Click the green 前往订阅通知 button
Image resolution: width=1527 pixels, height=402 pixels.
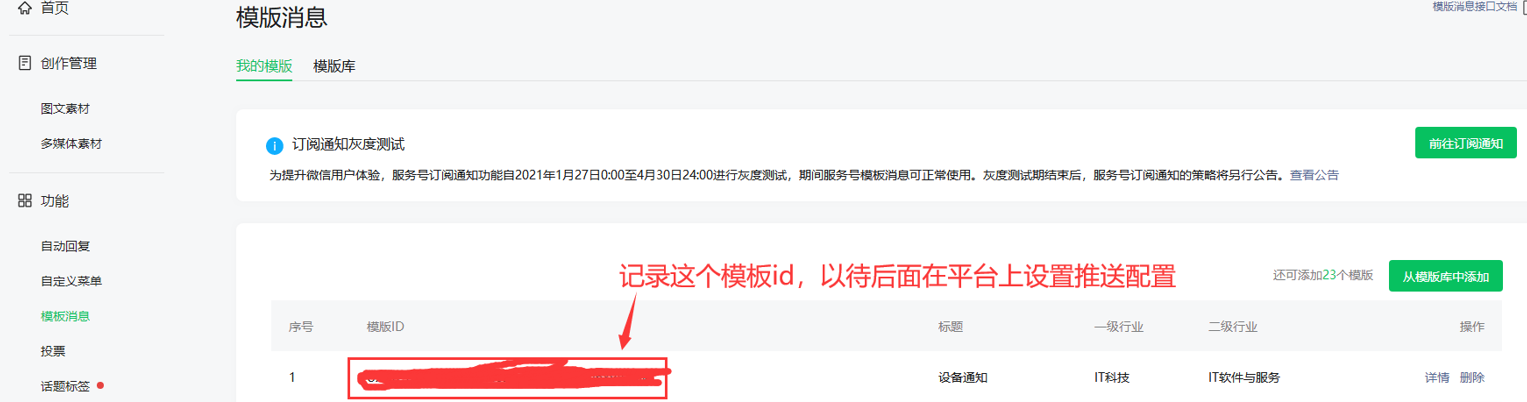[1466, 143]
